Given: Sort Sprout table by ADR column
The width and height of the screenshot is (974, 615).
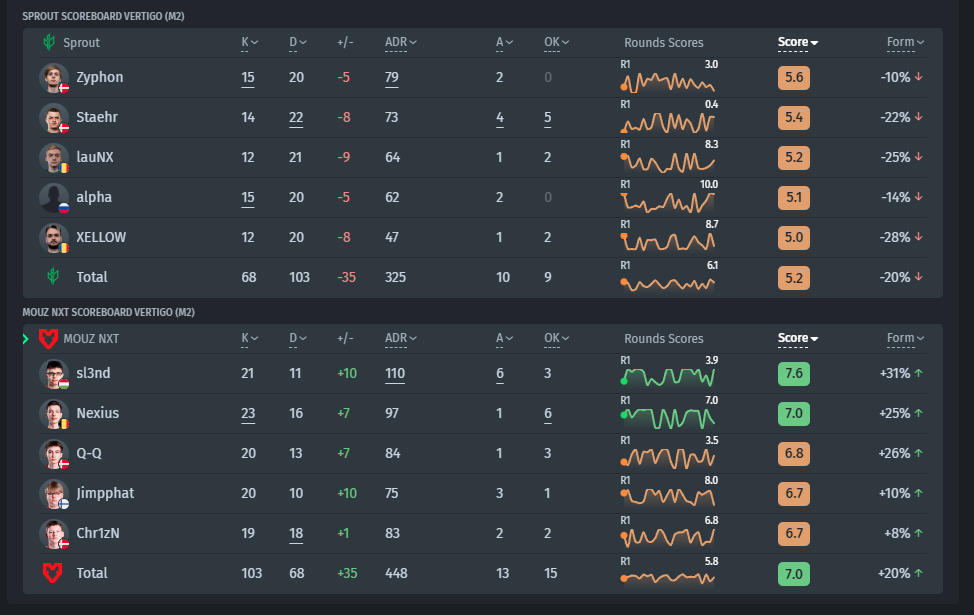Looking at the screenshot, I should pos(401,42).
